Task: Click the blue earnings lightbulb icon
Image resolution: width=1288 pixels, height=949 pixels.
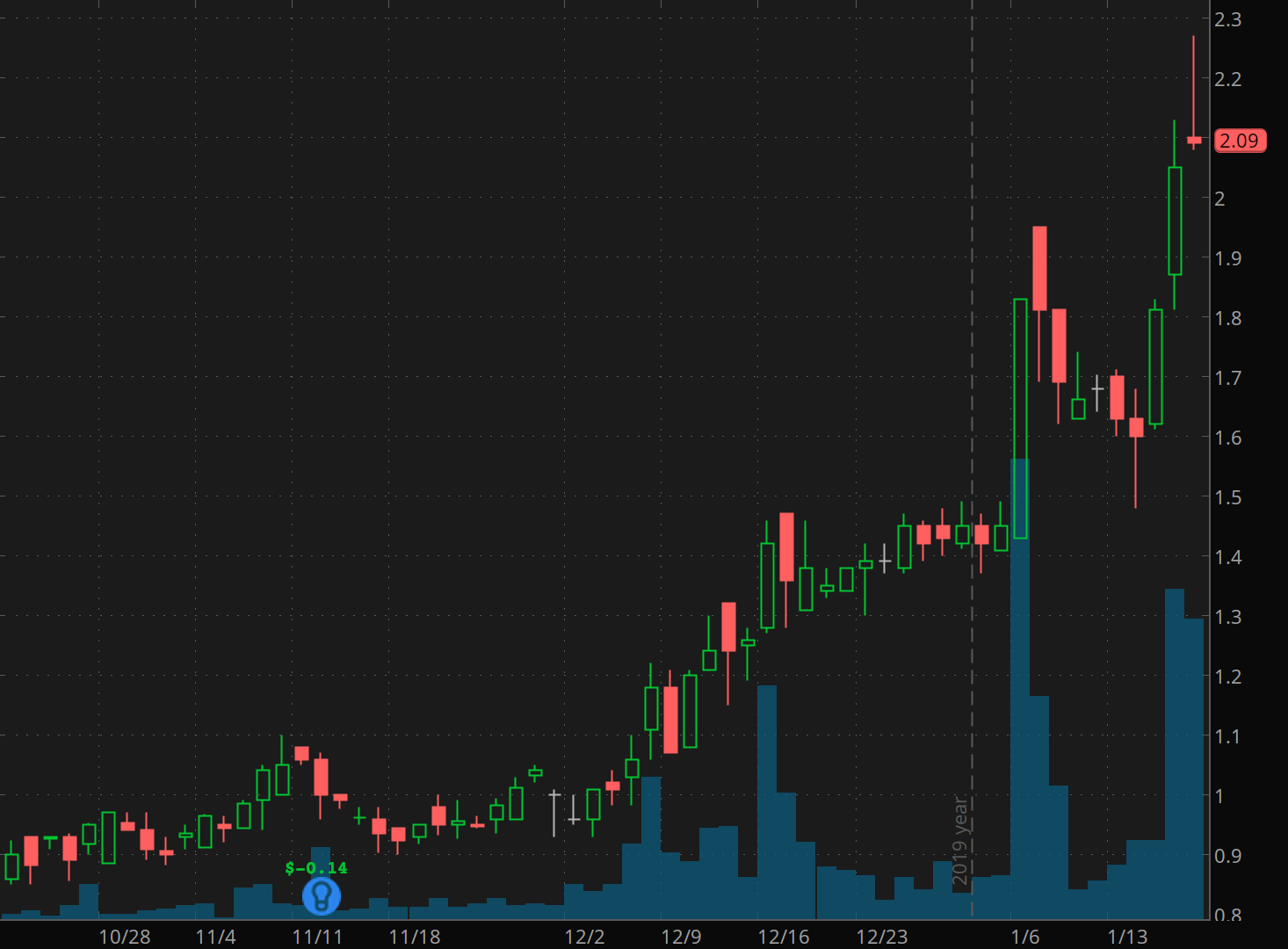Action: point(321,895)
